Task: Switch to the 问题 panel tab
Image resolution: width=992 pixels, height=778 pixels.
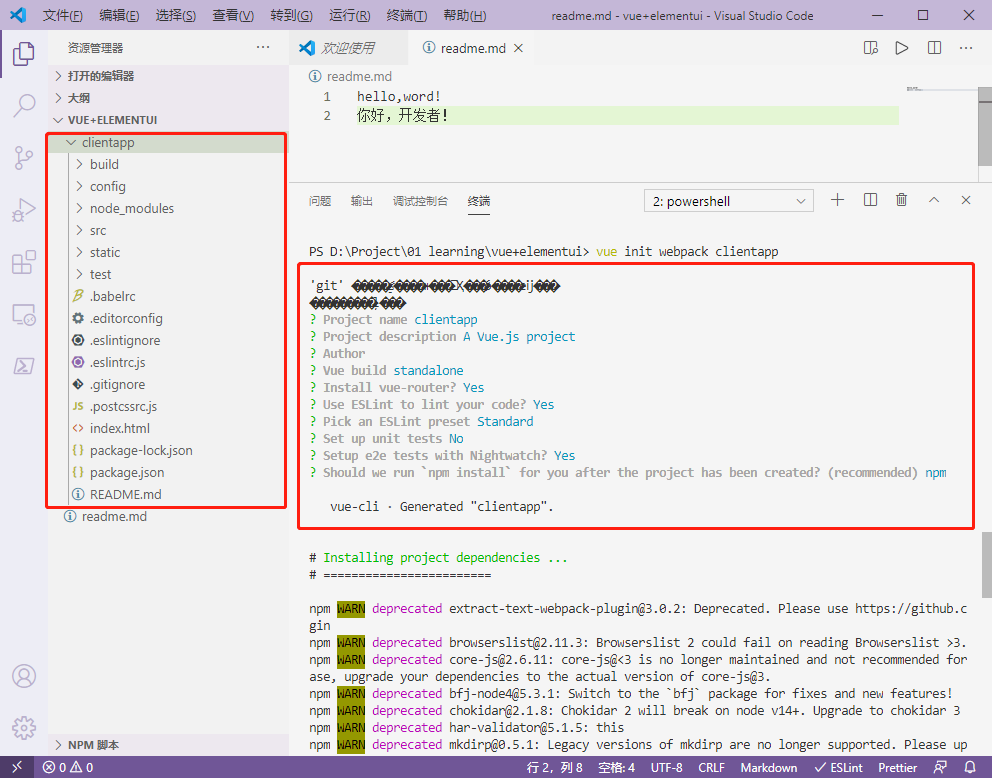Action: click(320, 201)
